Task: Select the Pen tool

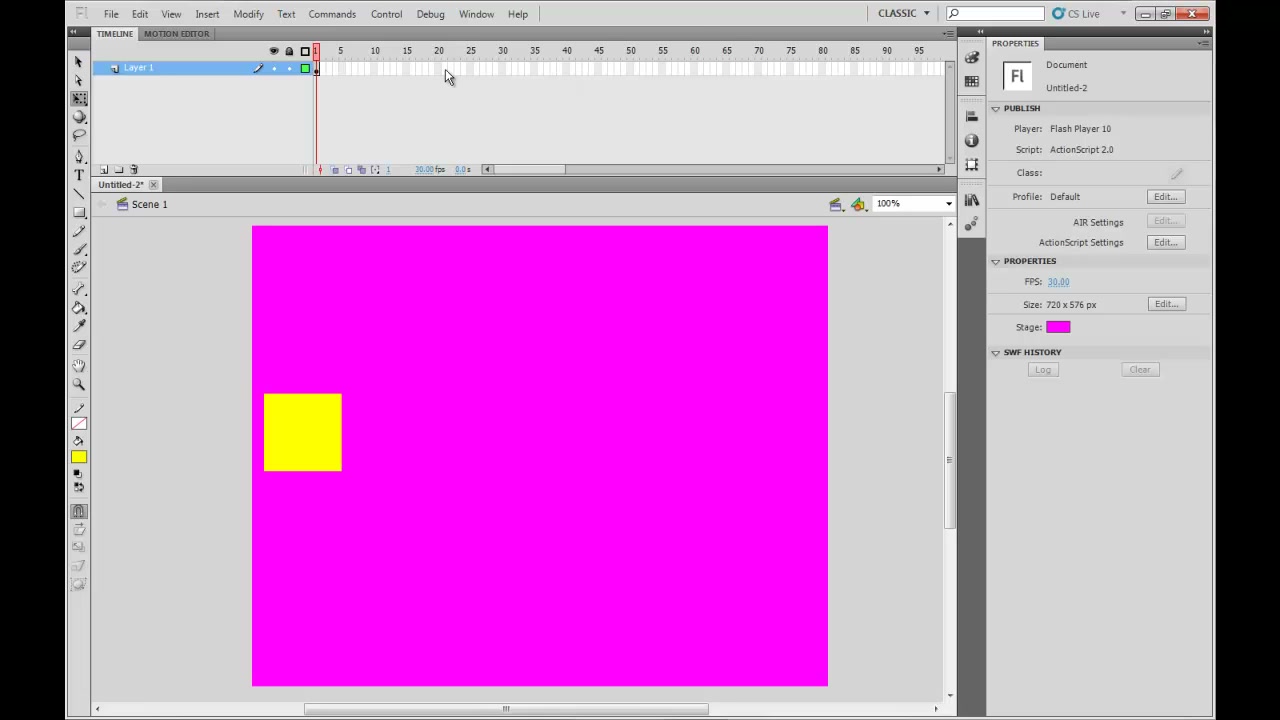Action: point(79,157)
